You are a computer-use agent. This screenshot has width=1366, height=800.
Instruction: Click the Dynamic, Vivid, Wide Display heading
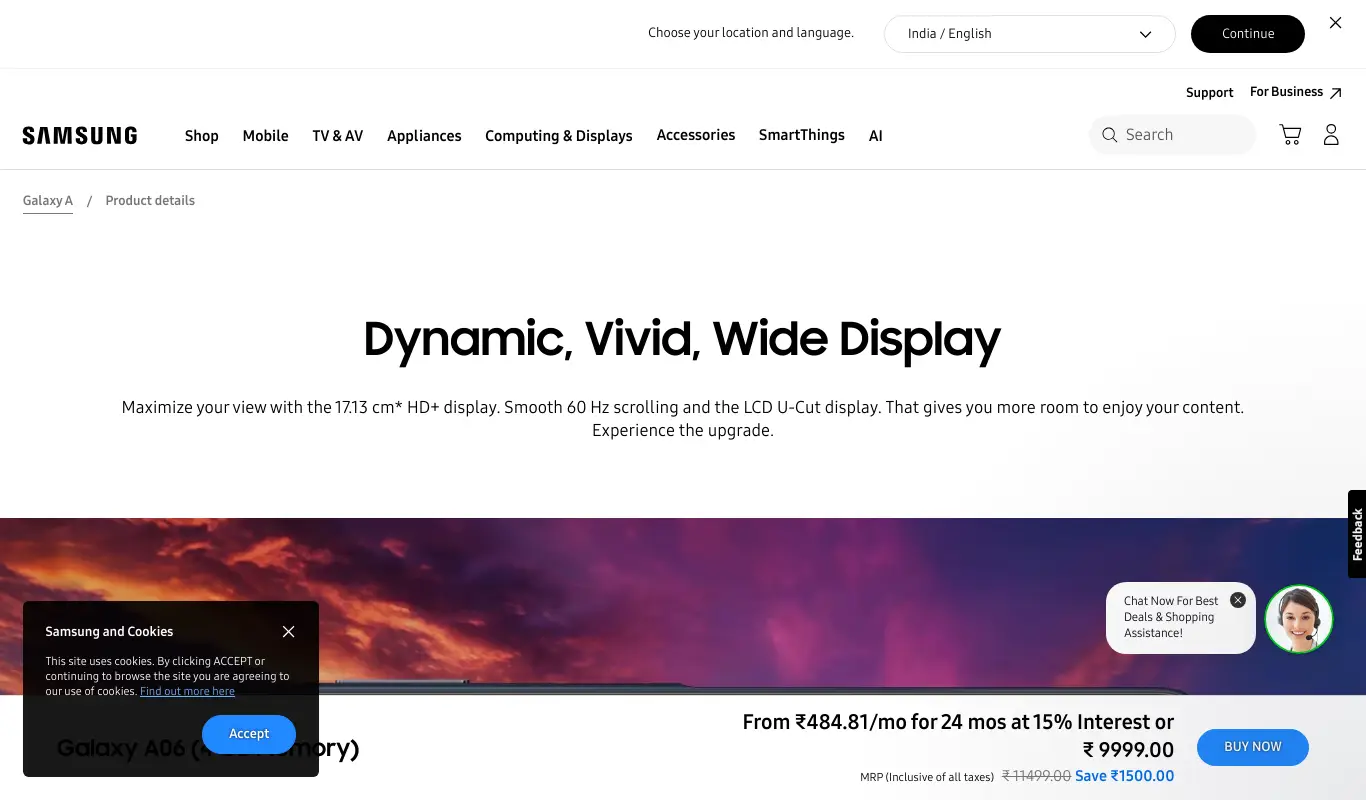pyautogui.click(x=682, y=339)
